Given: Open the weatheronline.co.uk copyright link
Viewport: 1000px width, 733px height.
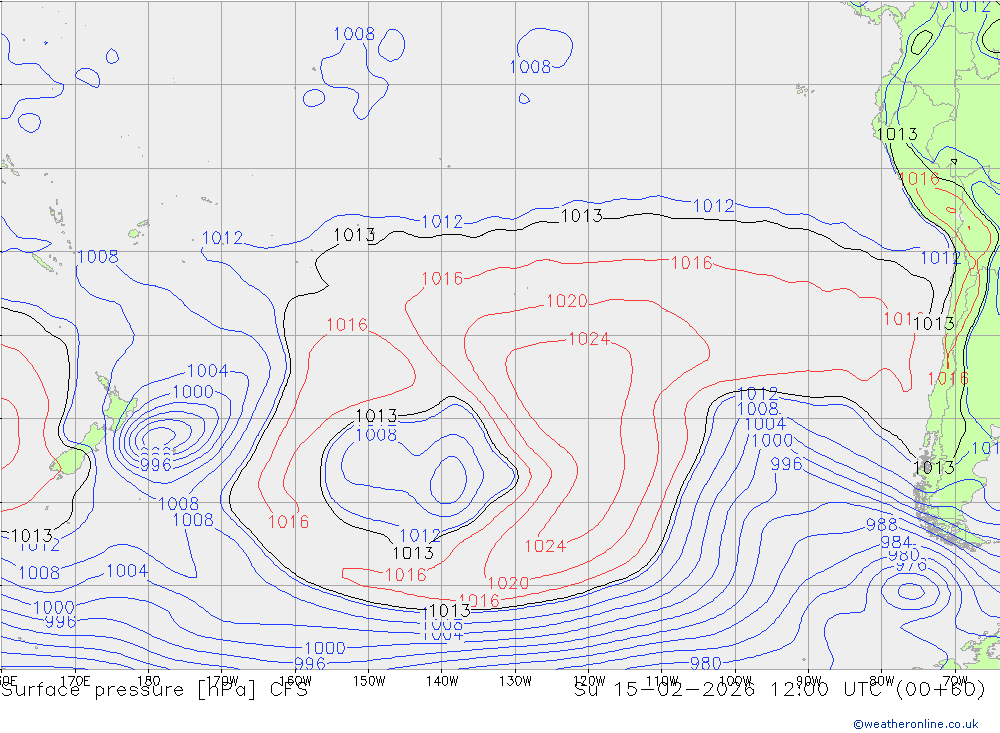Looking at the screenshot, I should click(916, 724).
